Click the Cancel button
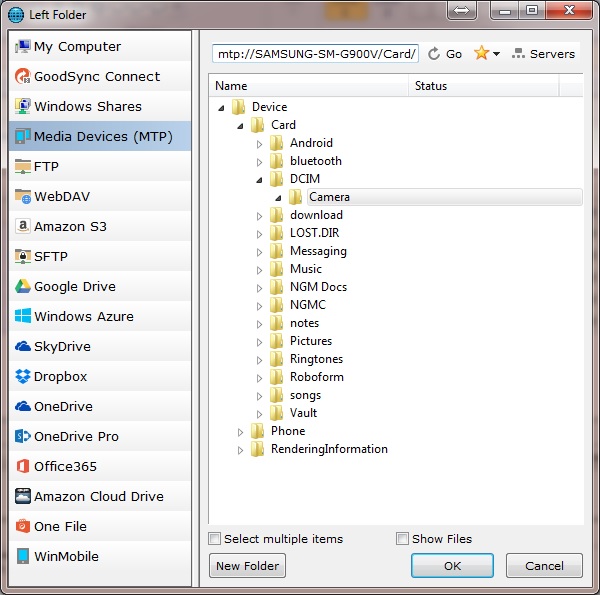The height and width of the screenshot is (595, 600). [x=544, y=566]
